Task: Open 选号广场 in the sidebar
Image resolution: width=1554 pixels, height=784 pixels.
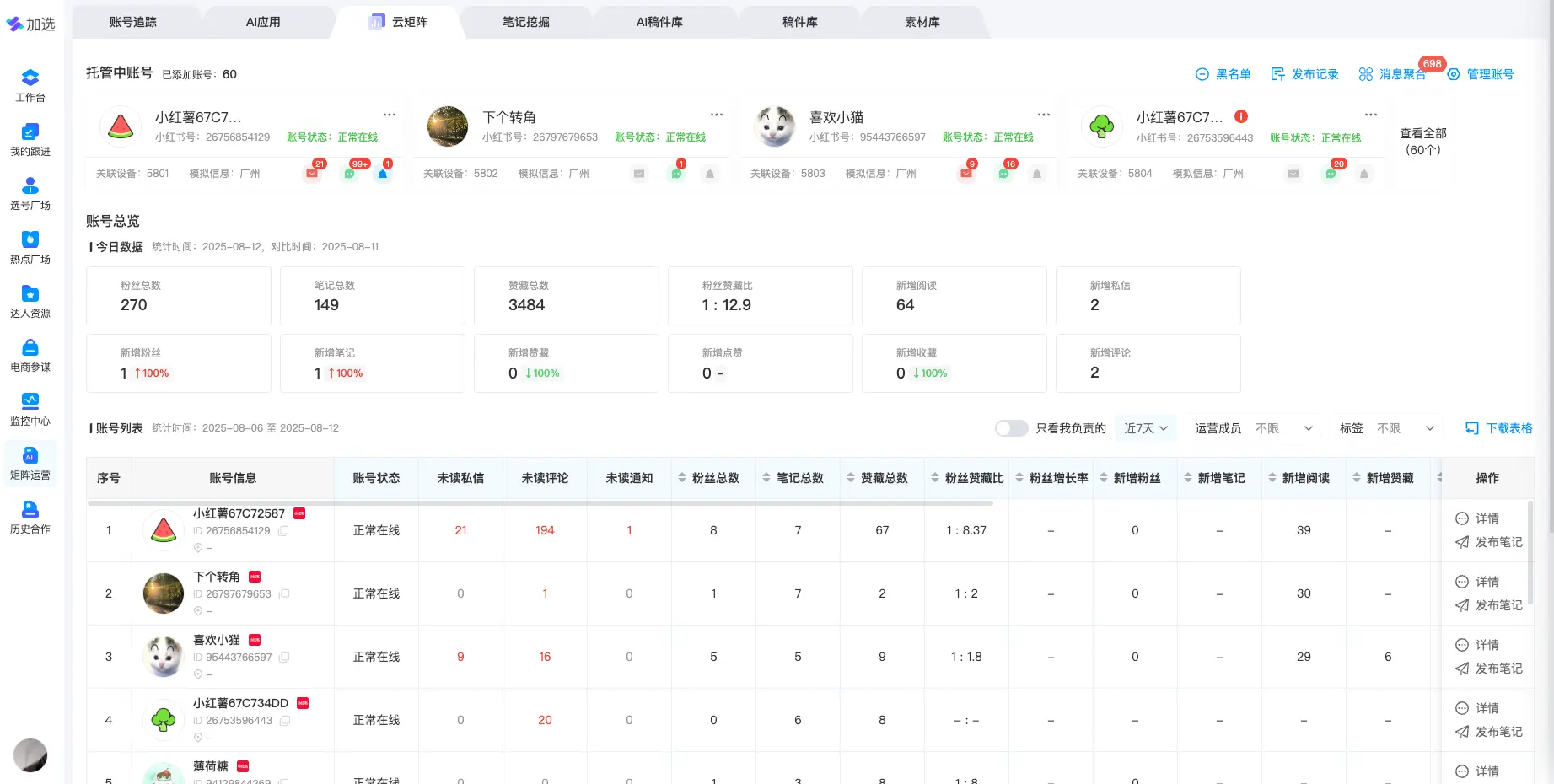Action: (30, 193)
